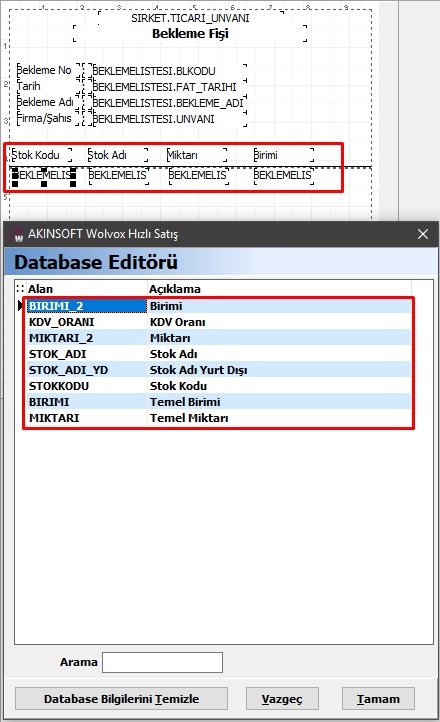Screen dimensions: 440x722
Task: Choose the Temel Miktarı row
Action: pyautogui.click(x=219, y=418)
